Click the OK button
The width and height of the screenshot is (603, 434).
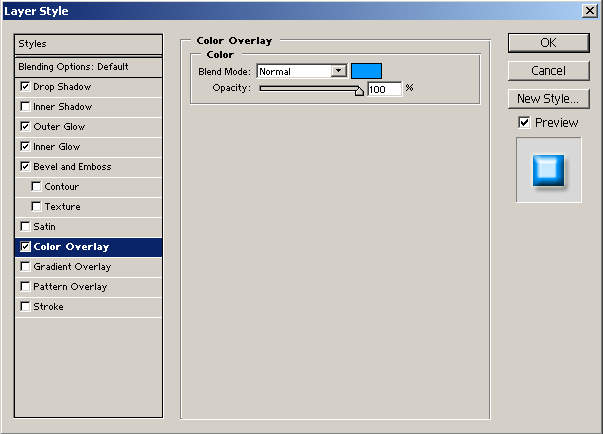pos(548,43)
